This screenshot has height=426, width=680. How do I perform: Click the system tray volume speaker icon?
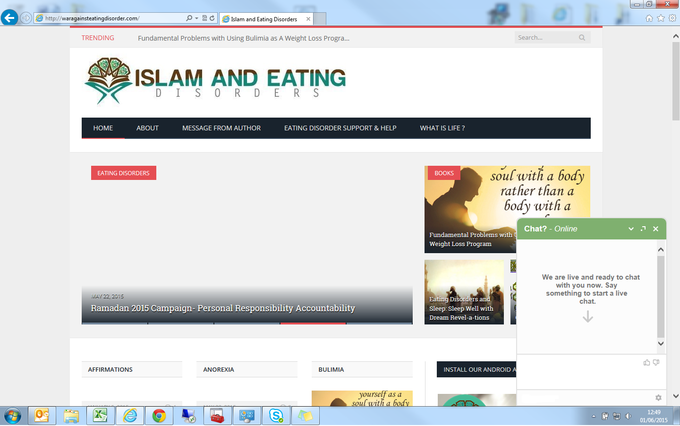coord(628,416)
